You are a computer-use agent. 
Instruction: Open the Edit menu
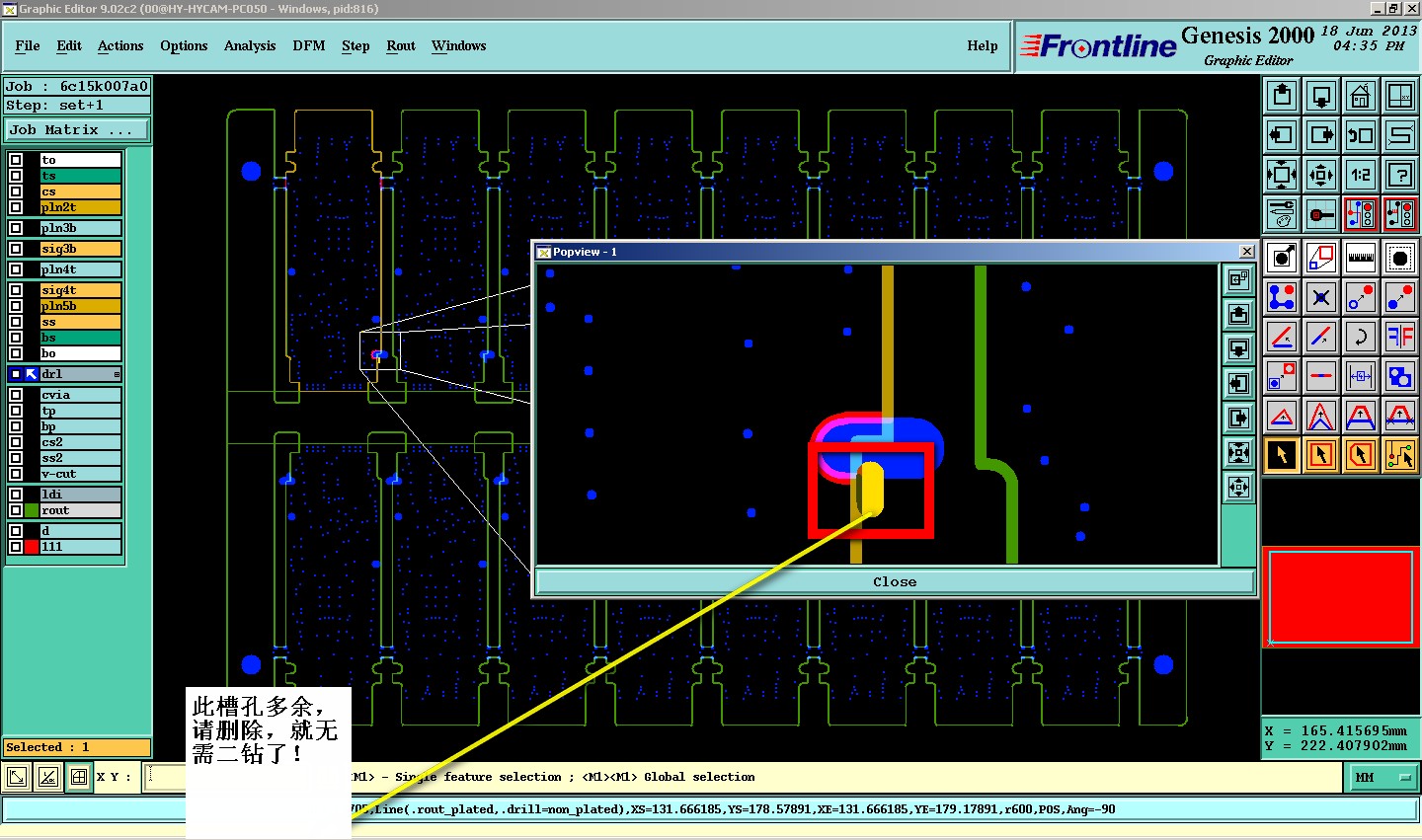coord(69,45)
